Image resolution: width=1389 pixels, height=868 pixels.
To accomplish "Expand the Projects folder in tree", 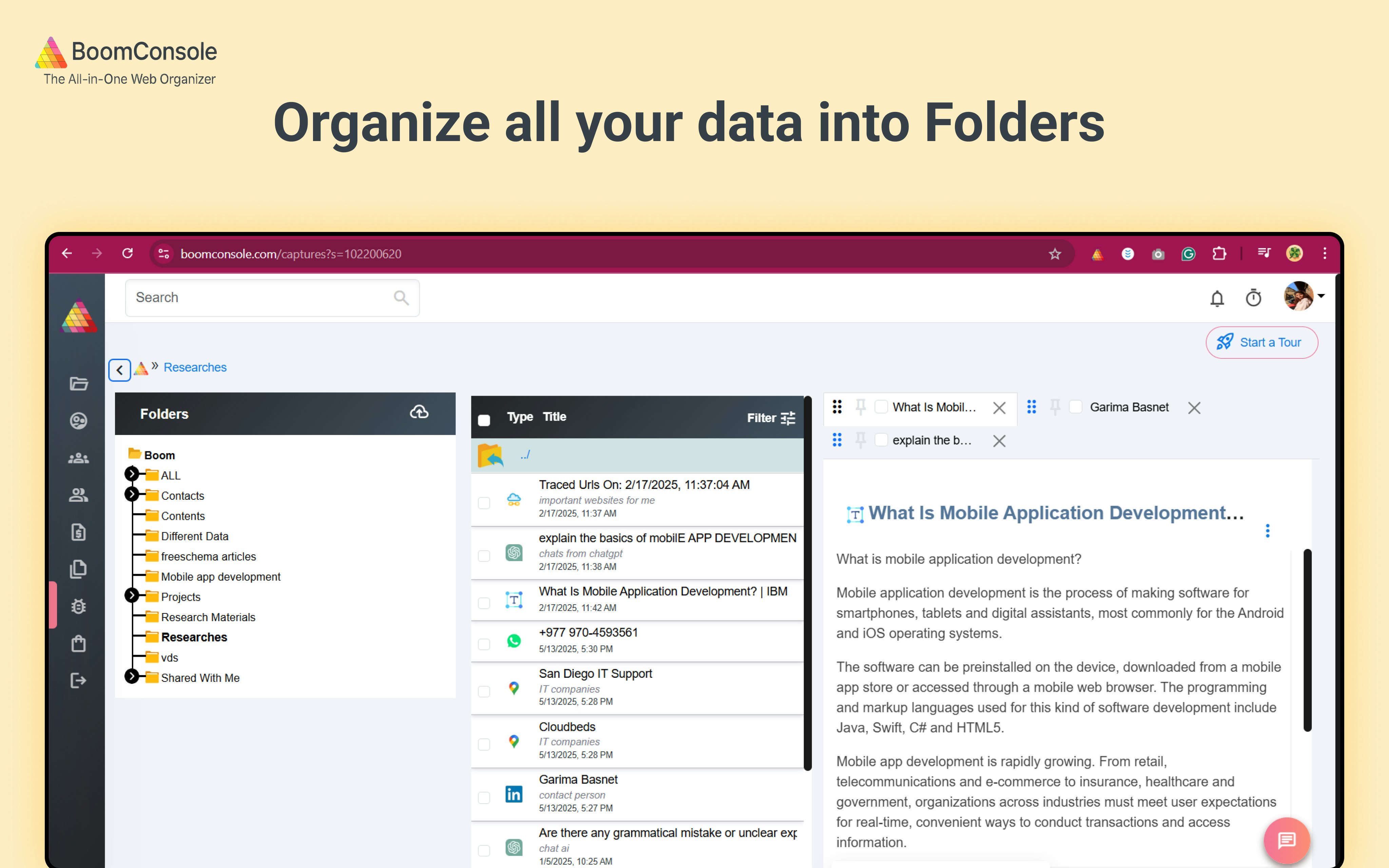I will tap(132, 595).
